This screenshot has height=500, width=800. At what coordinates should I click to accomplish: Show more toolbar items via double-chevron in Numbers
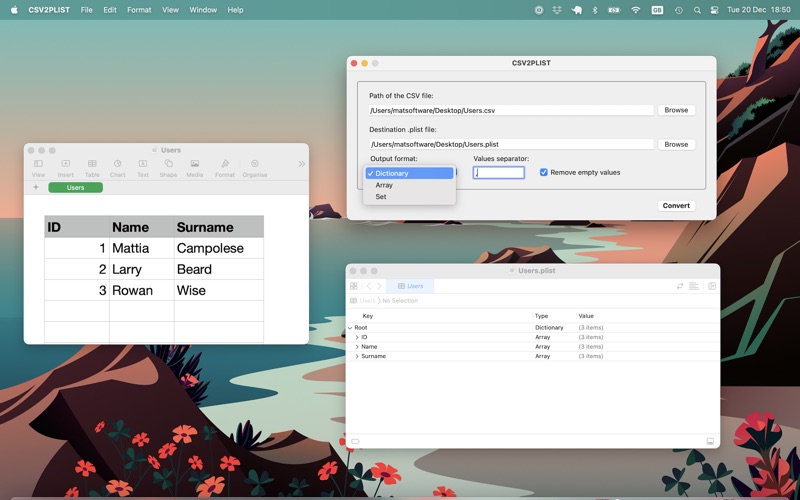tap(302, 164)
